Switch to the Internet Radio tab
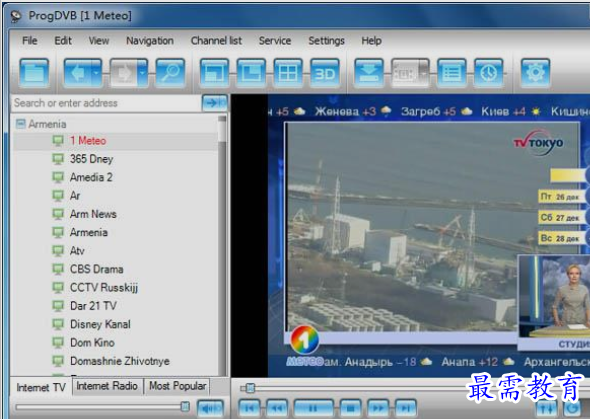590x419 pixels. click(x=107, y=386)
